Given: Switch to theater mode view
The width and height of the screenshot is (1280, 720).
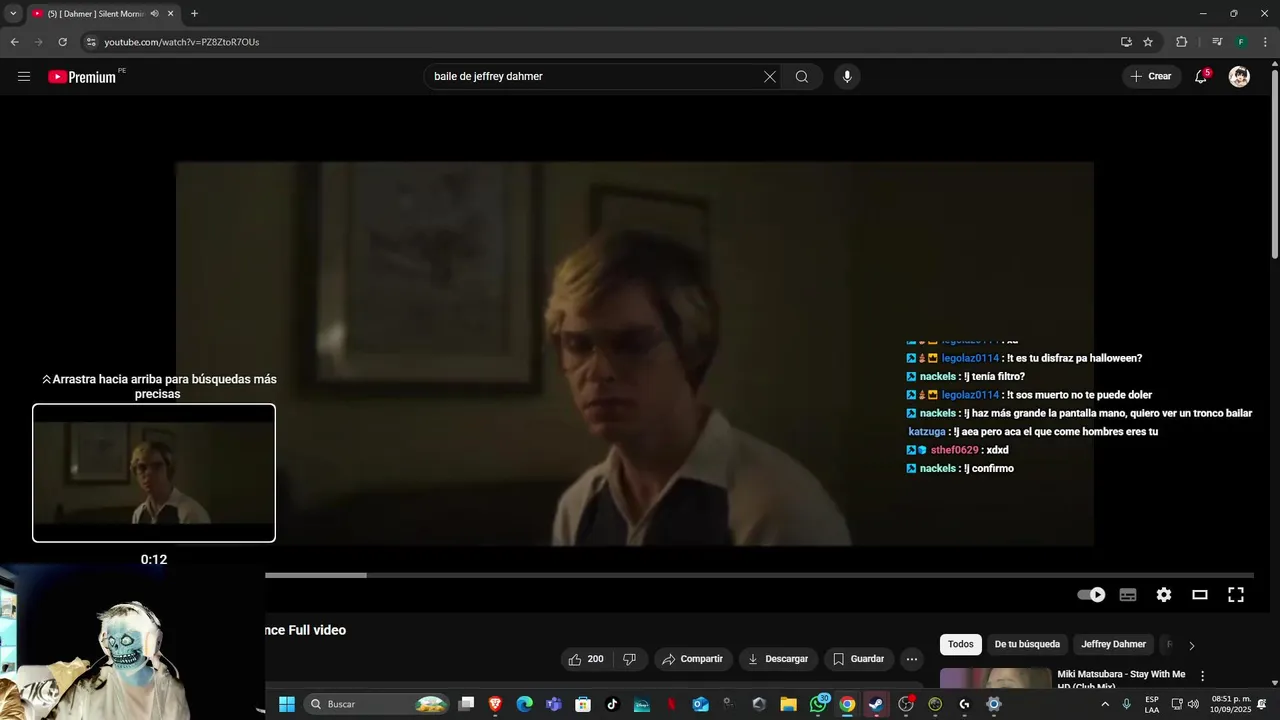Looking at the screenshot, I should [1200, 594].
